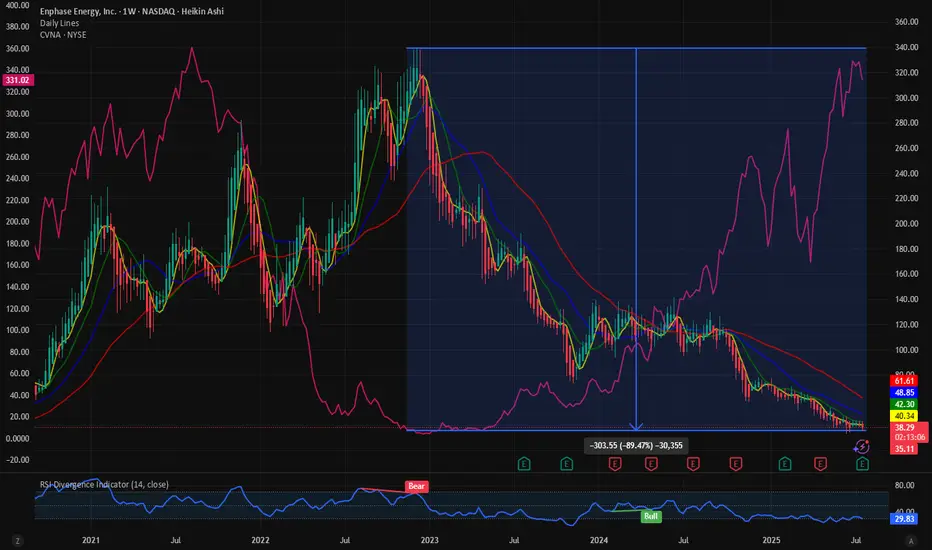932x550 pixels.
Task: Click the 2023 label on the time axis
Action: (x=429, y=540)
